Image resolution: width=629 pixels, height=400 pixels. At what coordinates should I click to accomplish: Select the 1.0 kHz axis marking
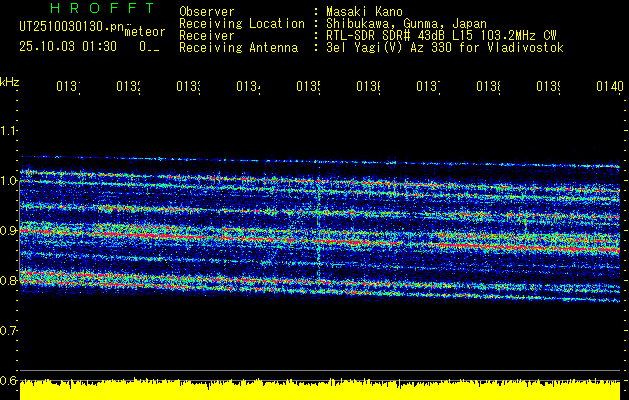[9, 181]
